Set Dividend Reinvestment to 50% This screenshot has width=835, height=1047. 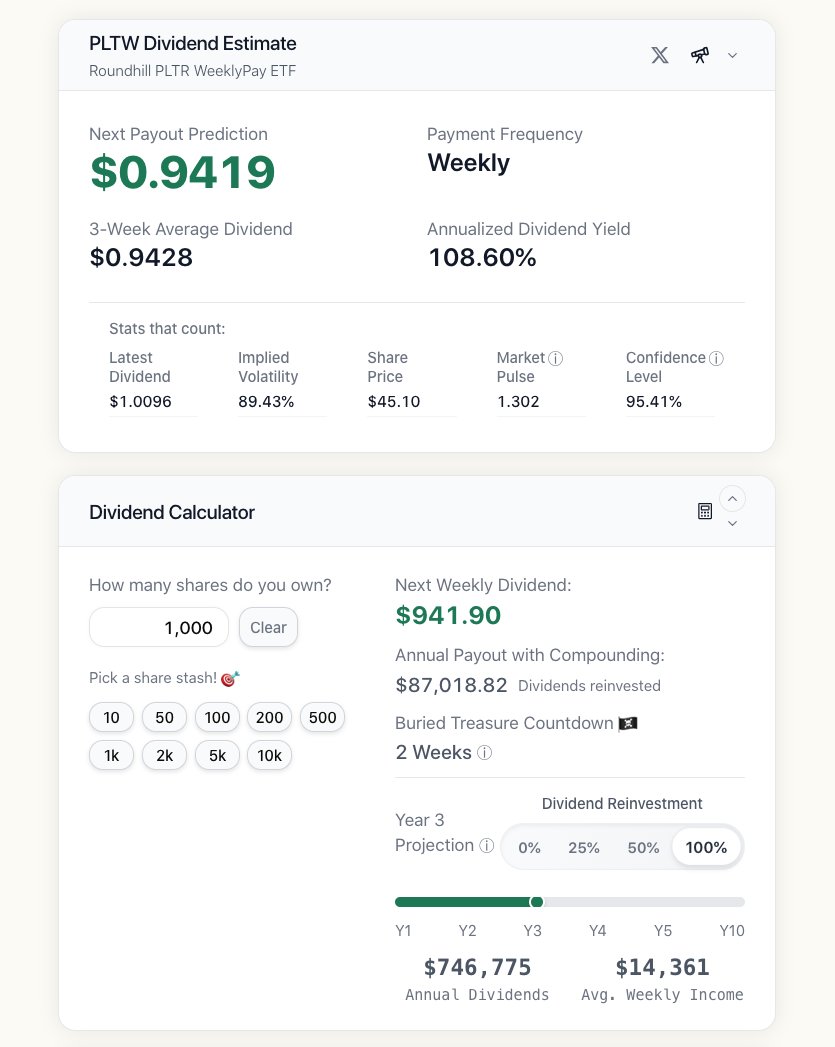tap(643, 847)
